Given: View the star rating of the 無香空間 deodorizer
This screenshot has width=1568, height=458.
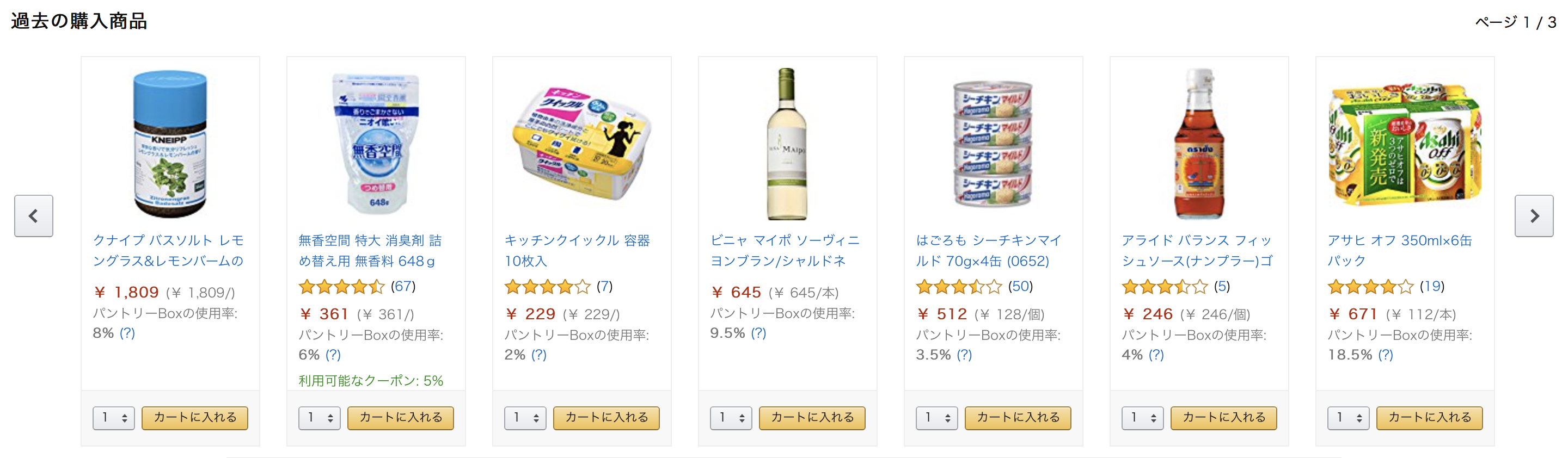Looking at the screenshot, I should point(341,287).
